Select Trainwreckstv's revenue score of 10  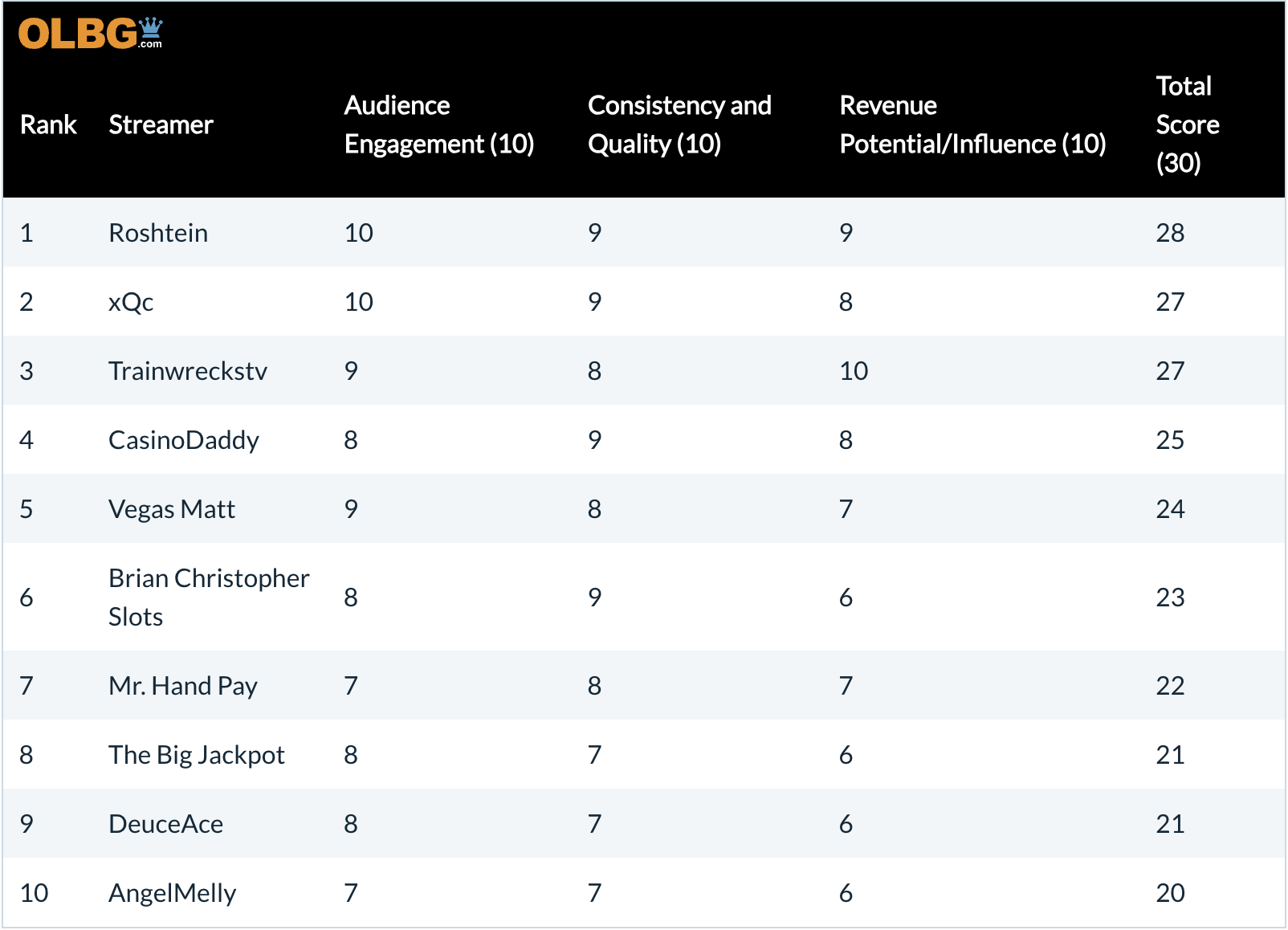(854, 371)
